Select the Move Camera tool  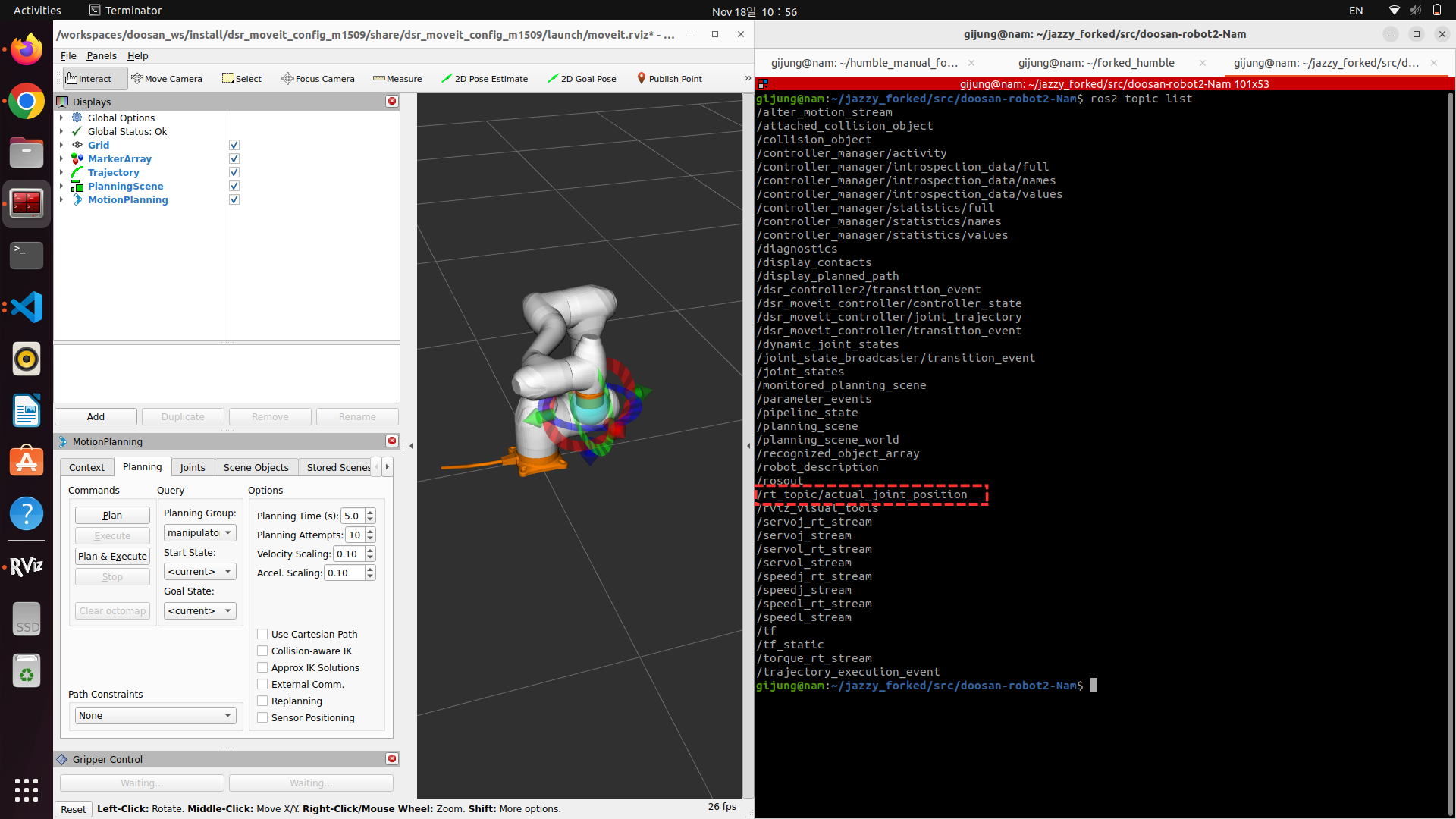[167, 79]
